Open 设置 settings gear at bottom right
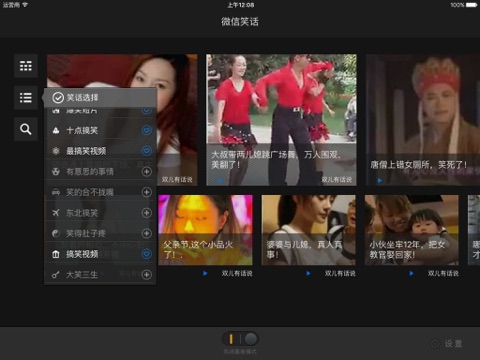Image resolution: width=480 pixels, height=360 pixels. pos(446,344)
